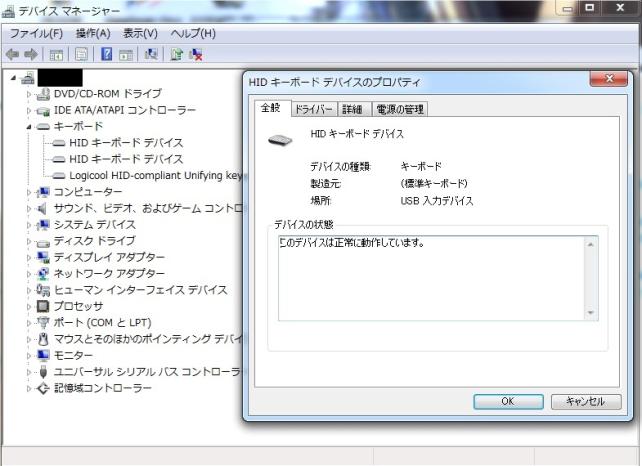The height and width of the screenshot is (466, 642).
Task: Click the ディスク ドライブ icon
Action: pyautogui.click(x=43, y=242)
